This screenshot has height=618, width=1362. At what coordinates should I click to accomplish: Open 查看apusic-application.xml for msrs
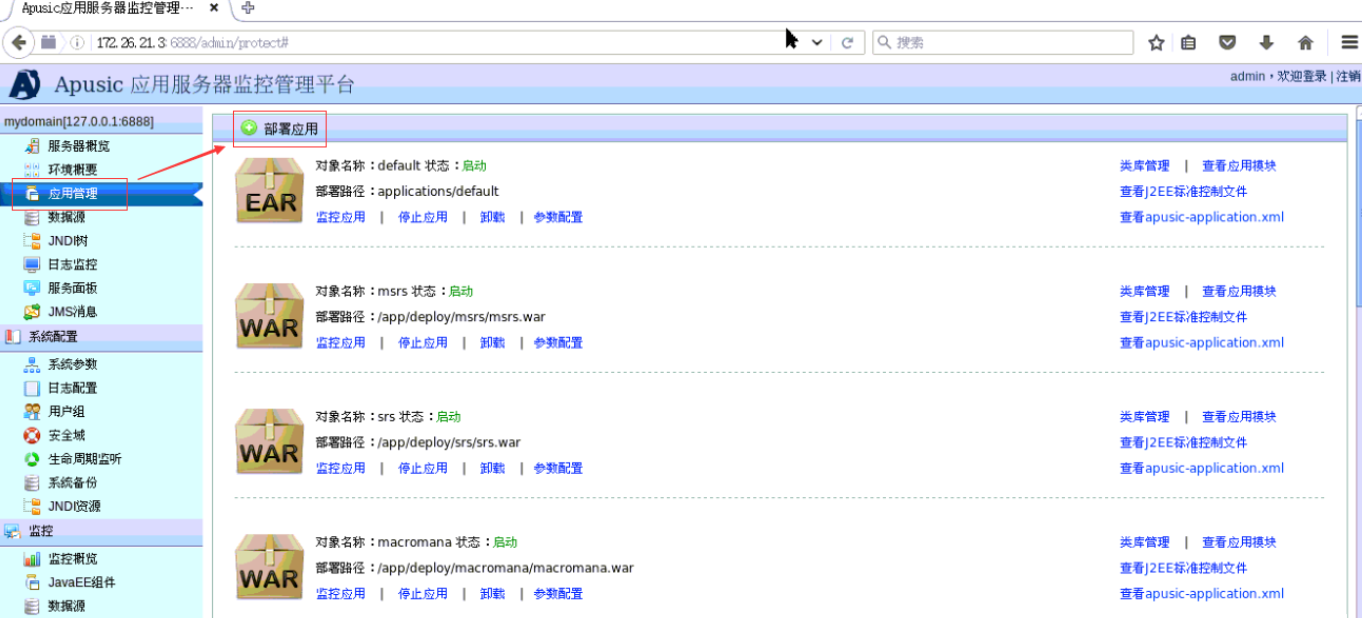point(1202,343)
